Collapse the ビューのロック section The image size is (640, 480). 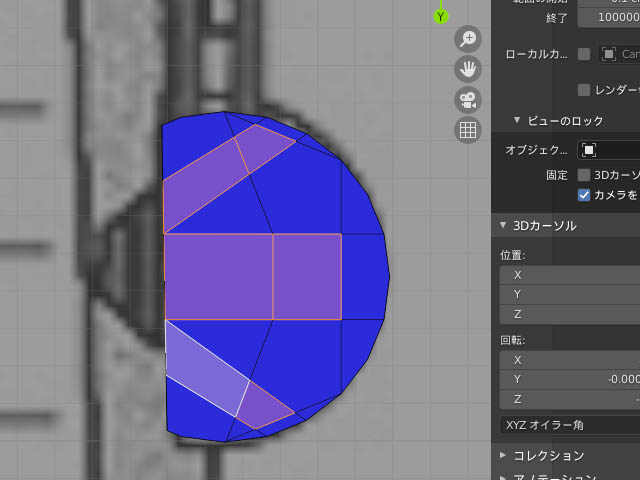click(x=517, y=120)
